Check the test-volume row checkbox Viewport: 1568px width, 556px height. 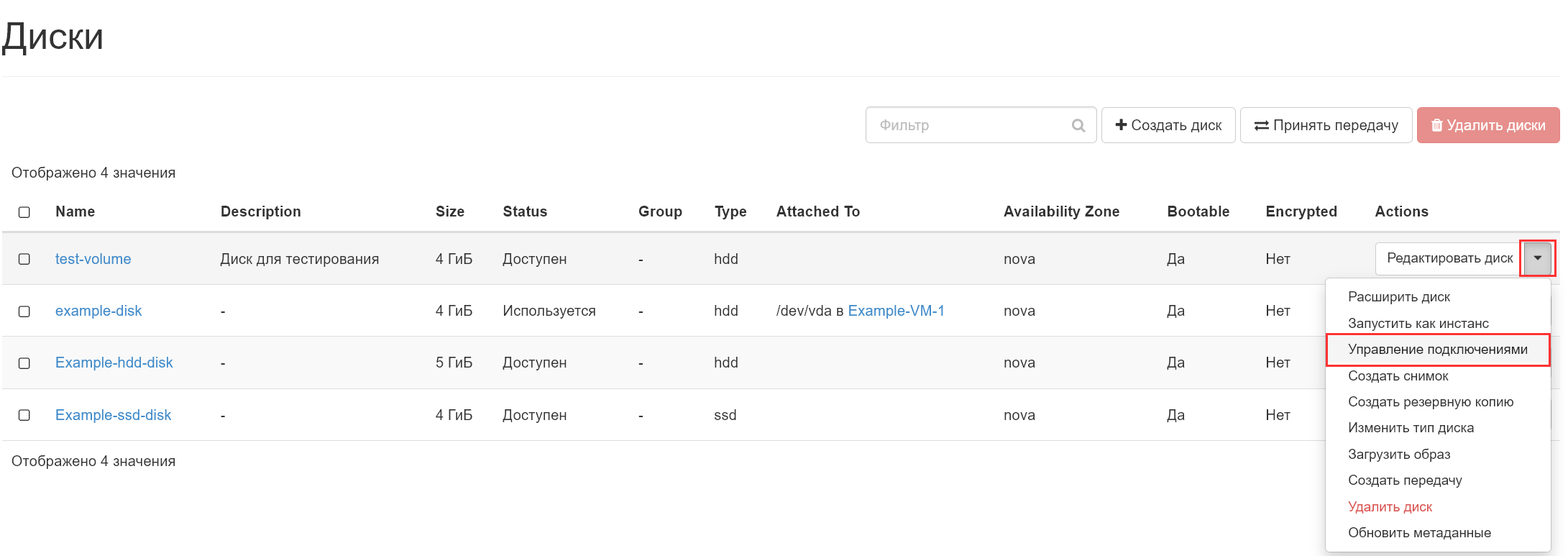coord(24,259)
